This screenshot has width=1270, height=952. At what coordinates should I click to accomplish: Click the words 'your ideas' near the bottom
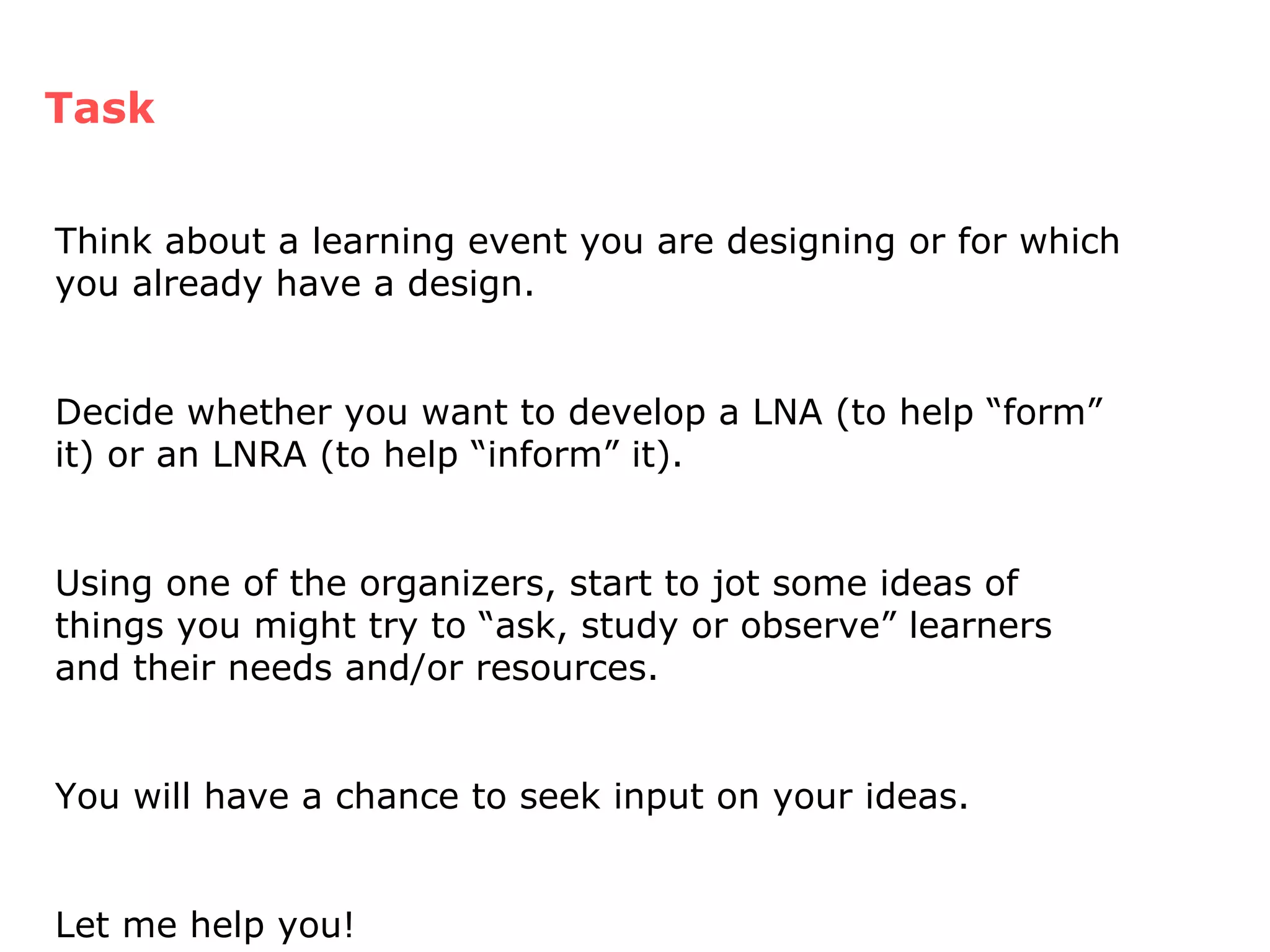[x=871, y=797]
